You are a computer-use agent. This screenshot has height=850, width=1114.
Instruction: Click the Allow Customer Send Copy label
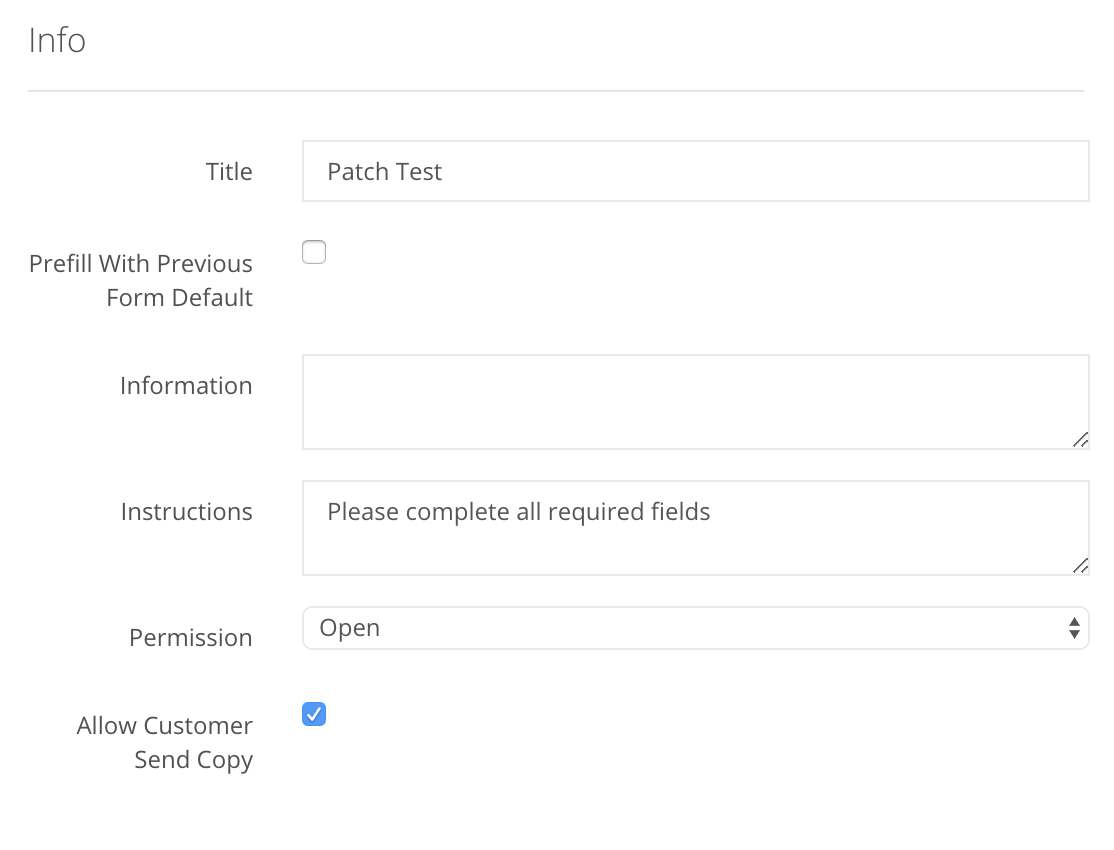point(164,742)
